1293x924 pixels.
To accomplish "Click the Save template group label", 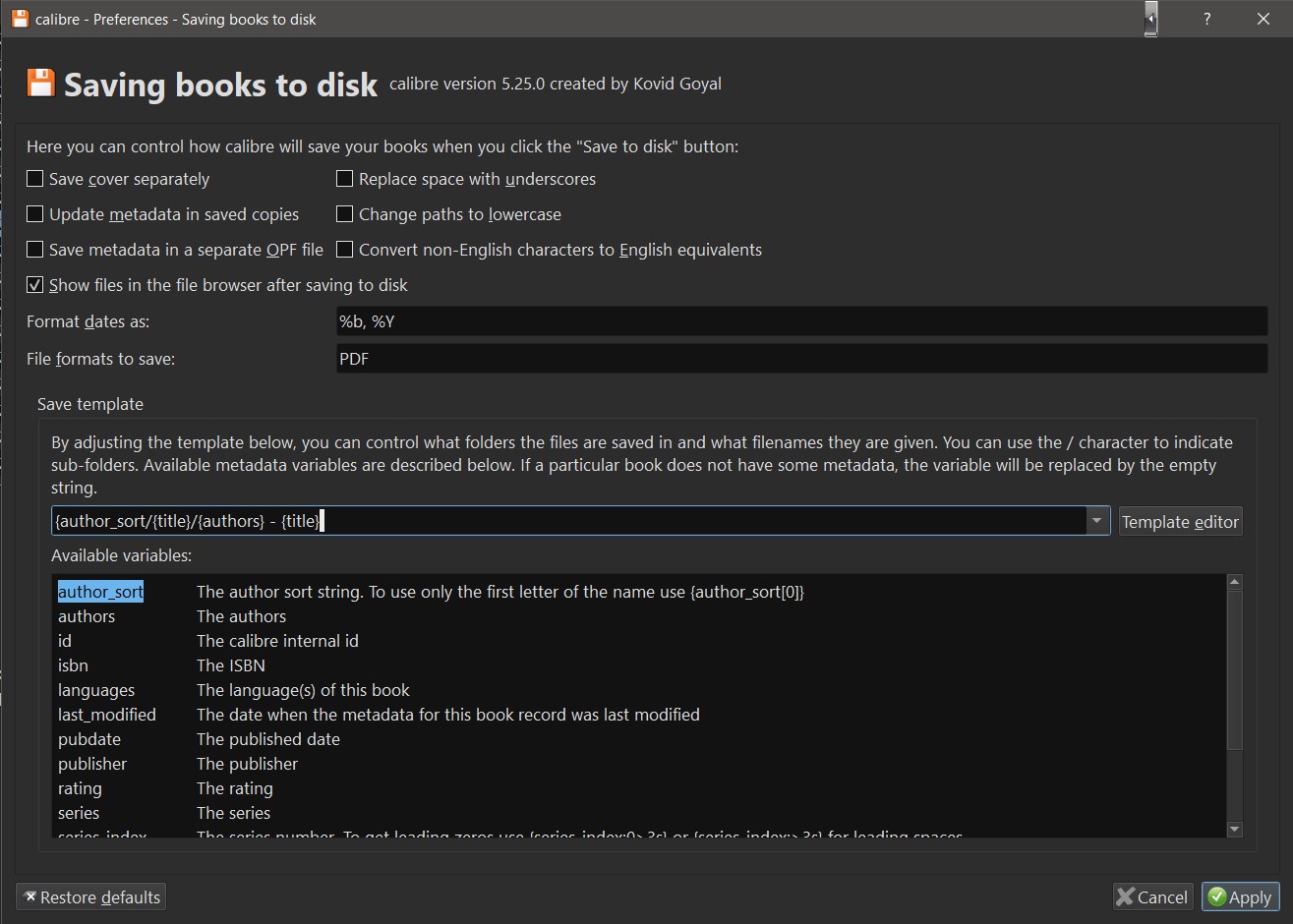I will pyautogui.click(x=90, y=404).
